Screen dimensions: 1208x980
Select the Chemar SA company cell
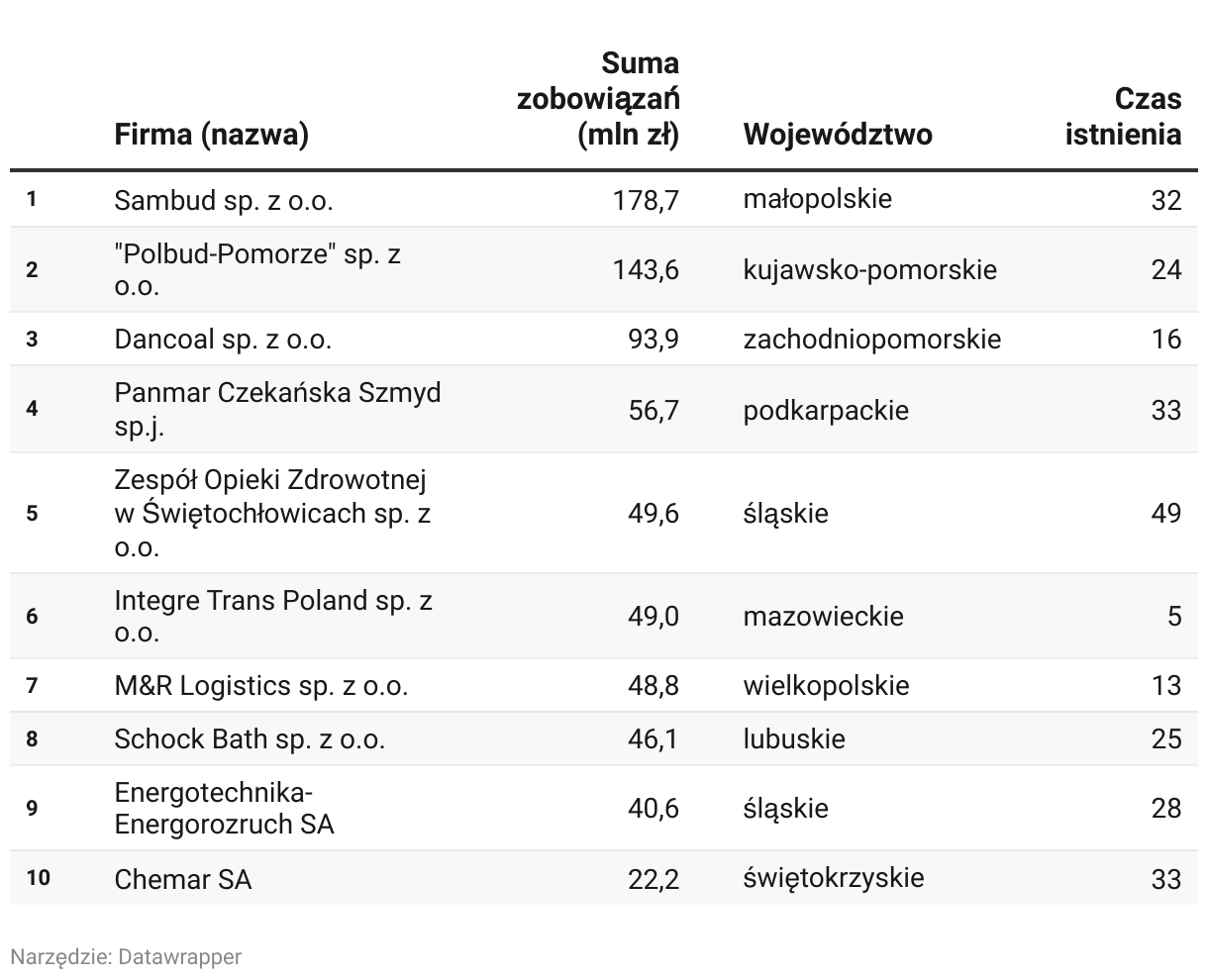click(183, 879)
